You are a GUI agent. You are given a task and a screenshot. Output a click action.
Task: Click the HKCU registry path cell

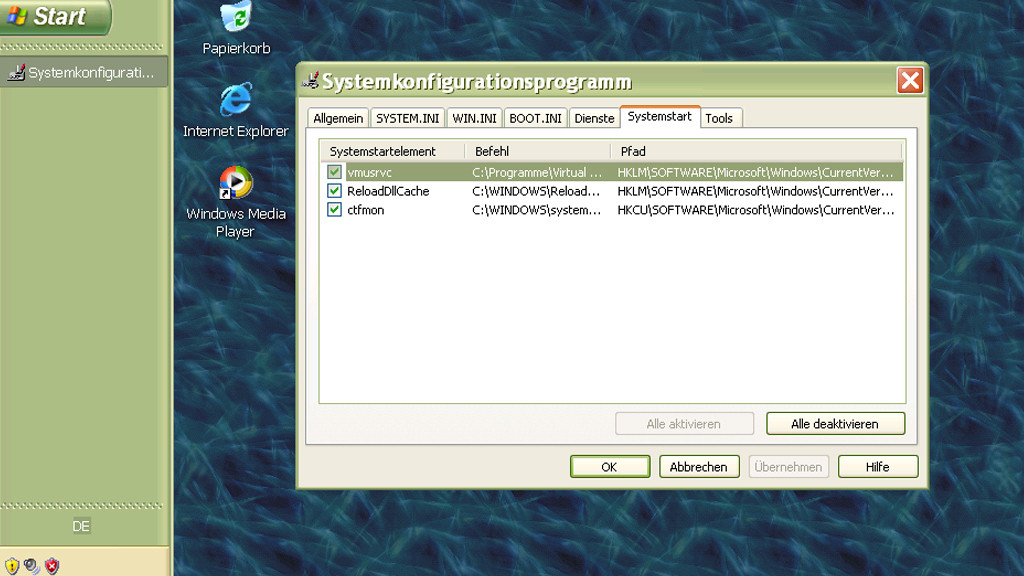click(756, 210)
